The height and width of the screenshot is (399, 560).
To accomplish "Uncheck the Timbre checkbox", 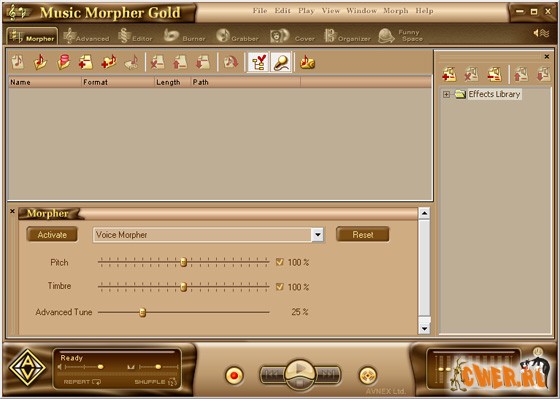I will (280, 286).
